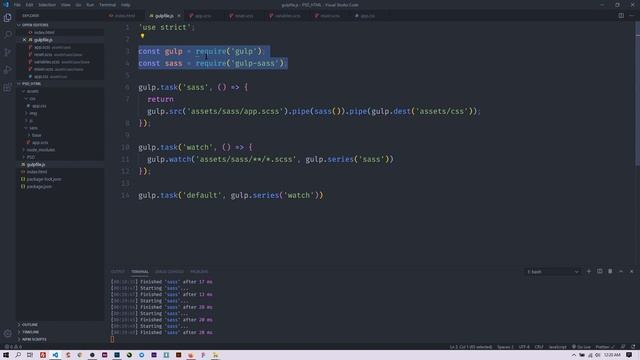This screenshot has height=360, width=640.
Task: Kill terminal with trash icon
Action: click(610, 271)
